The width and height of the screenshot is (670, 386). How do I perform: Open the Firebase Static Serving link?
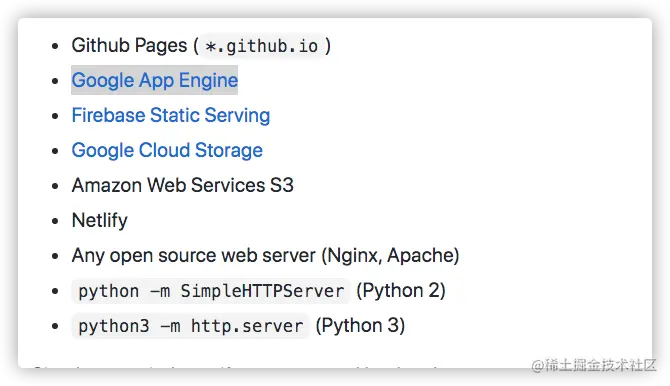pyautogui.click(x=171, y=115)
